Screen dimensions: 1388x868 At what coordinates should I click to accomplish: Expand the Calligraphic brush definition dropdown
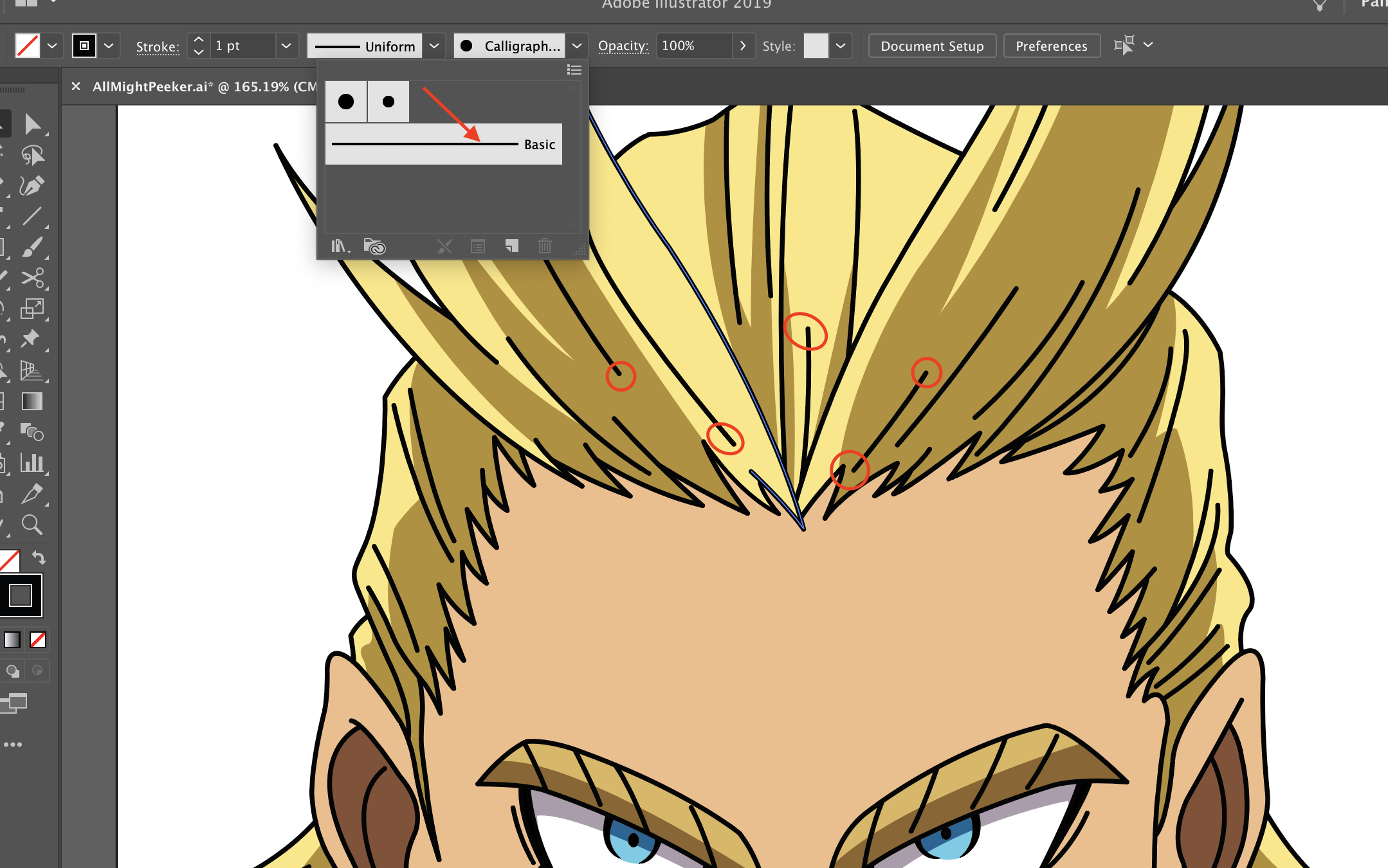577,46
